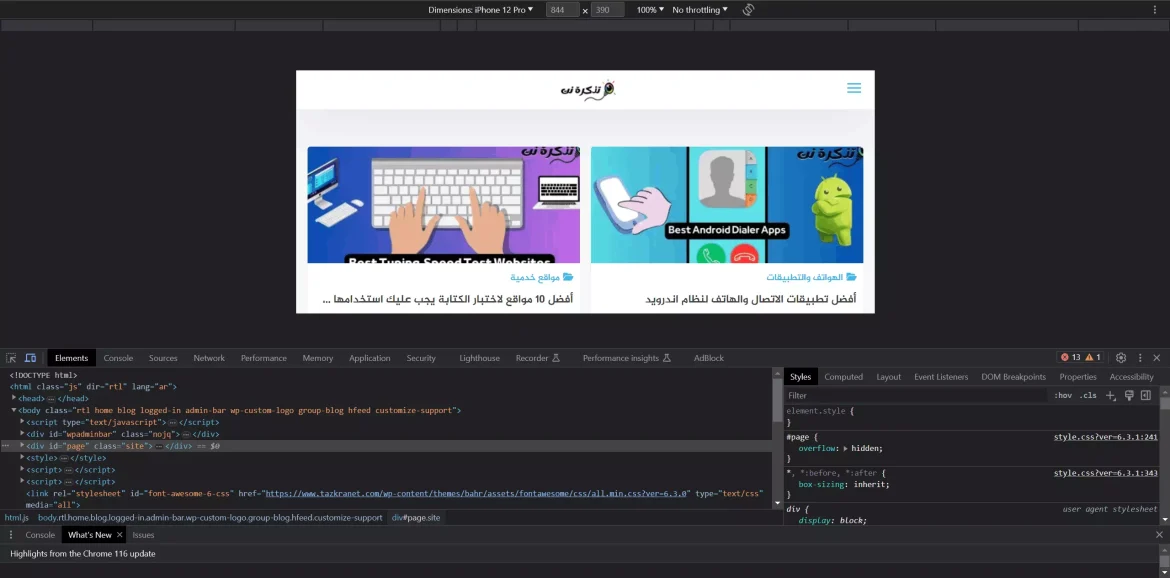Select html.js breadcrumb
The height and width of the screenshot is (578, 1170).
tap(16, 518)
